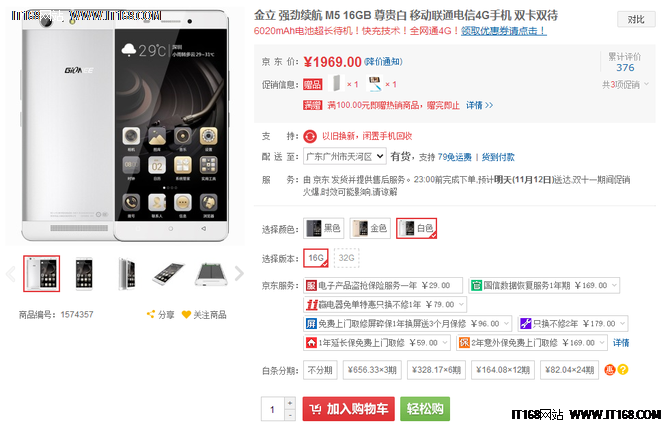Open 国信数据恢复服务1年期 service dropdown
The height and width of the screenshot is (428, 670).
point(544,285)
